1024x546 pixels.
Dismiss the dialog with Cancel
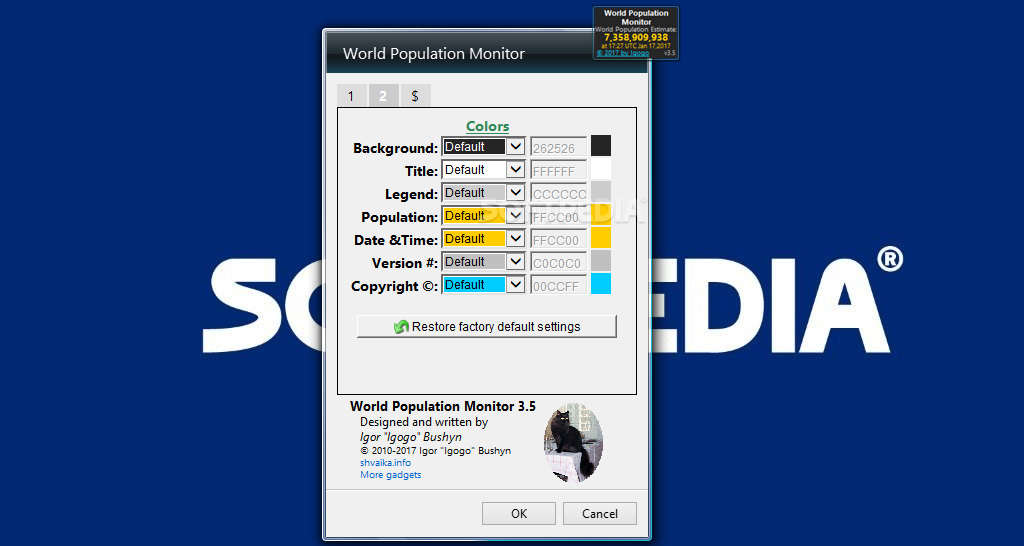pos(600,513)
